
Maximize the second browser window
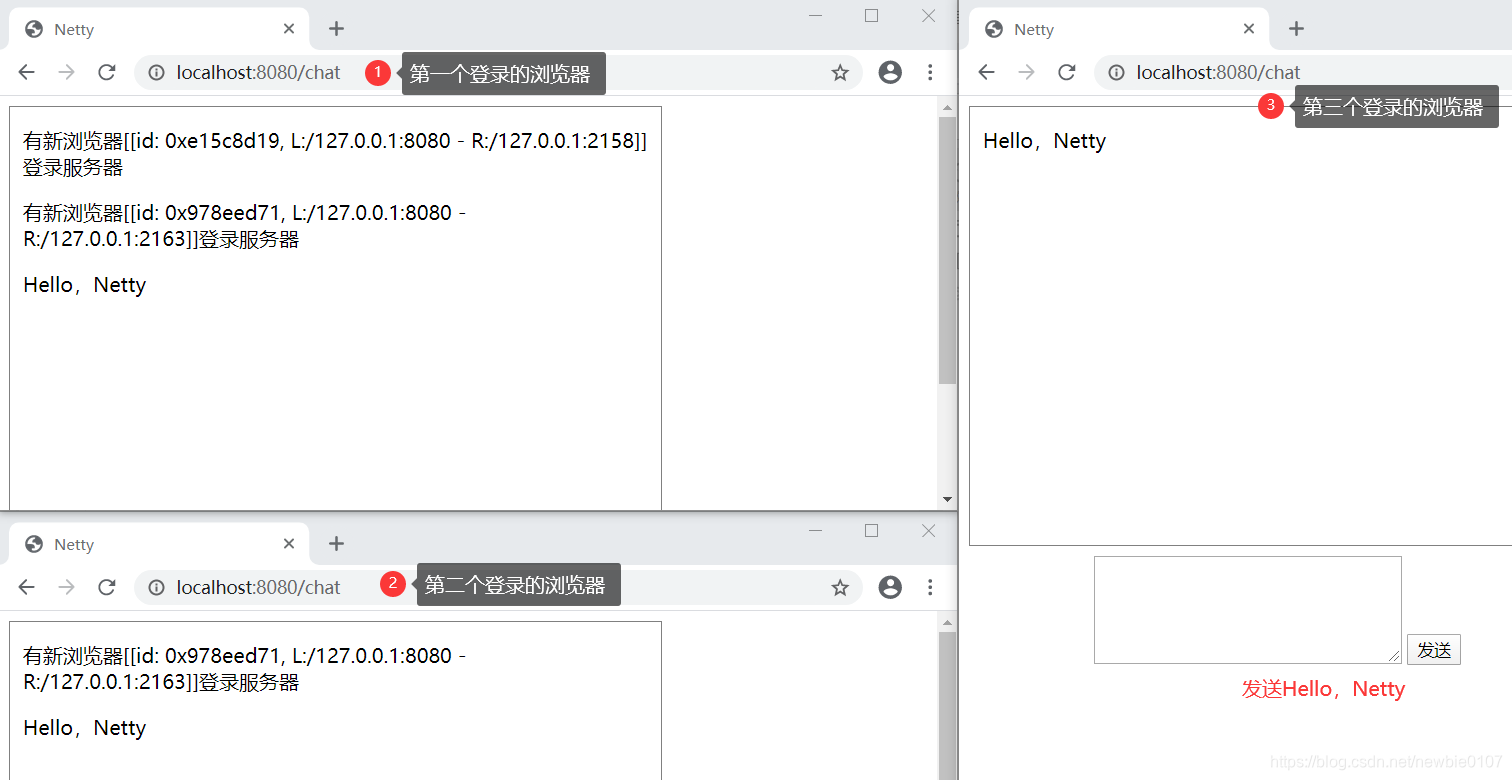pos(871,530)
